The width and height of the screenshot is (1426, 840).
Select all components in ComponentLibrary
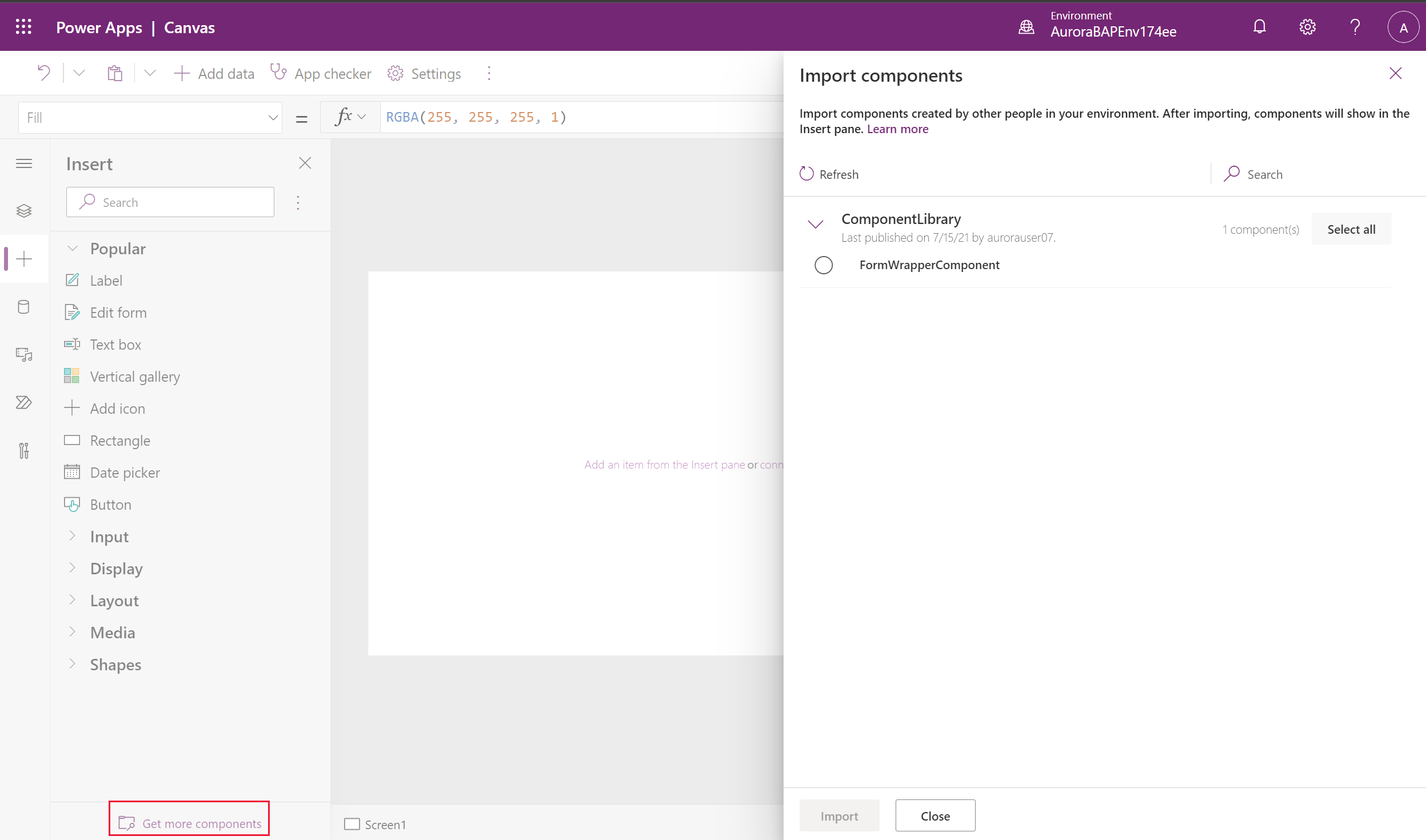[1352, 228]
